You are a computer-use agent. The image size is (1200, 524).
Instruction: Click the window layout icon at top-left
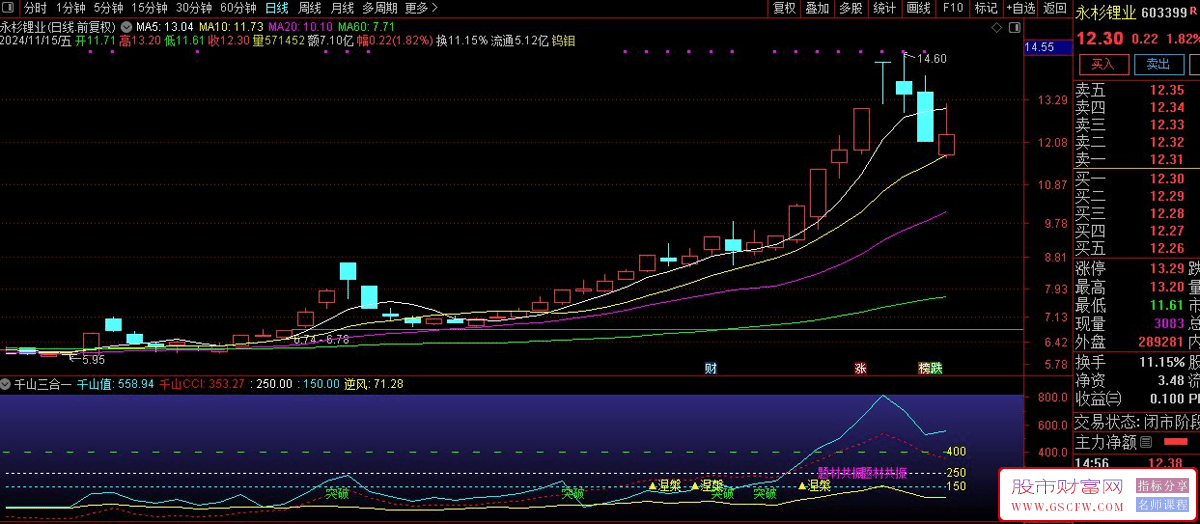(10, 8)
